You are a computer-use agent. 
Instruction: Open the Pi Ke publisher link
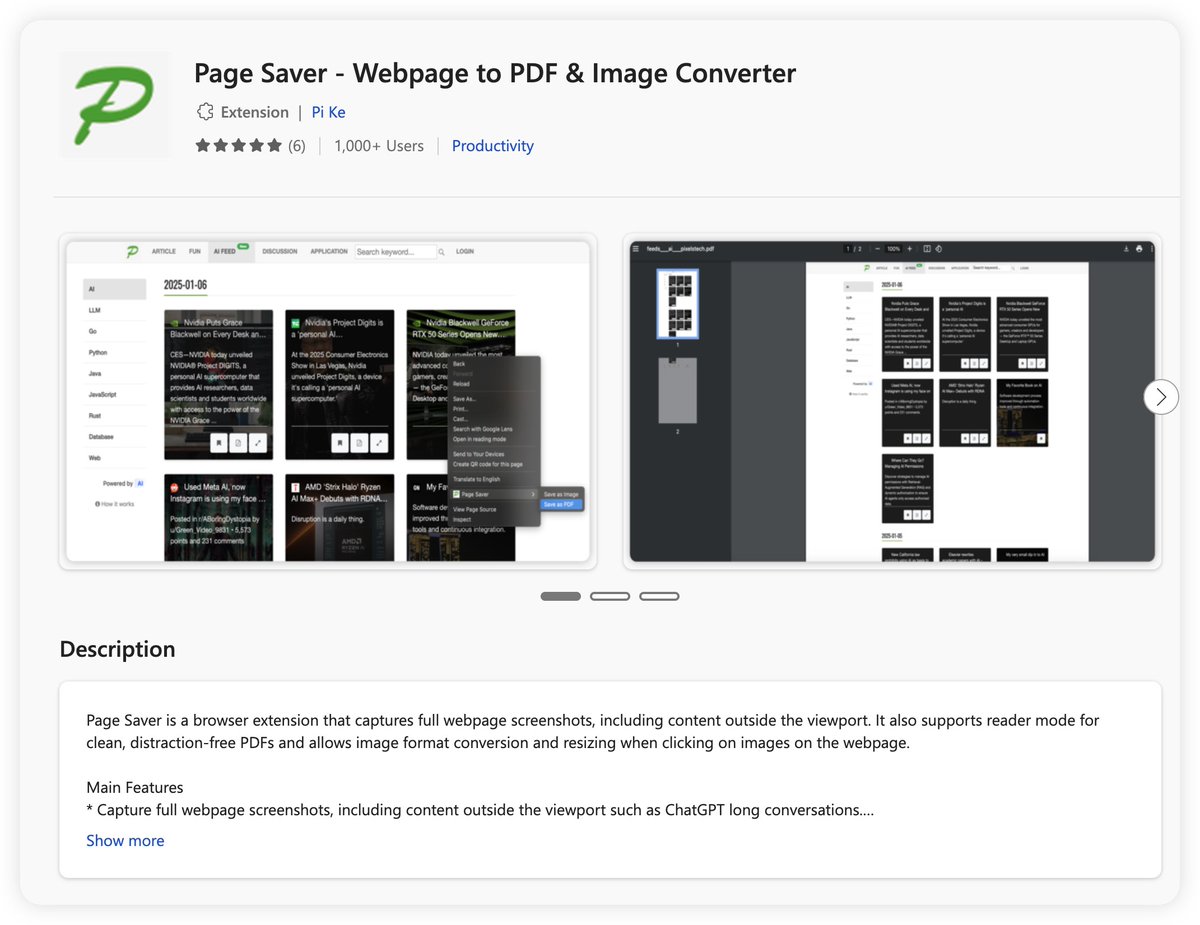click(x=329, y=112)
